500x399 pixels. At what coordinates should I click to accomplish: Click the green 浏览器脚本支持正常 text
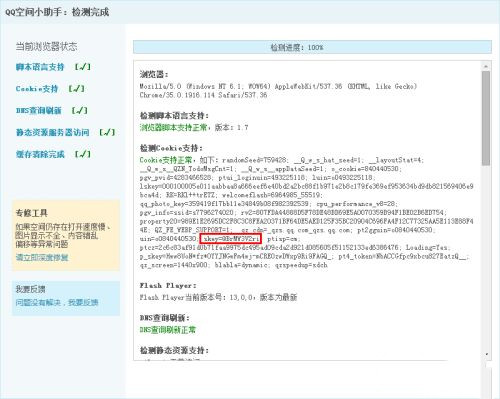(x=173, y=127)
